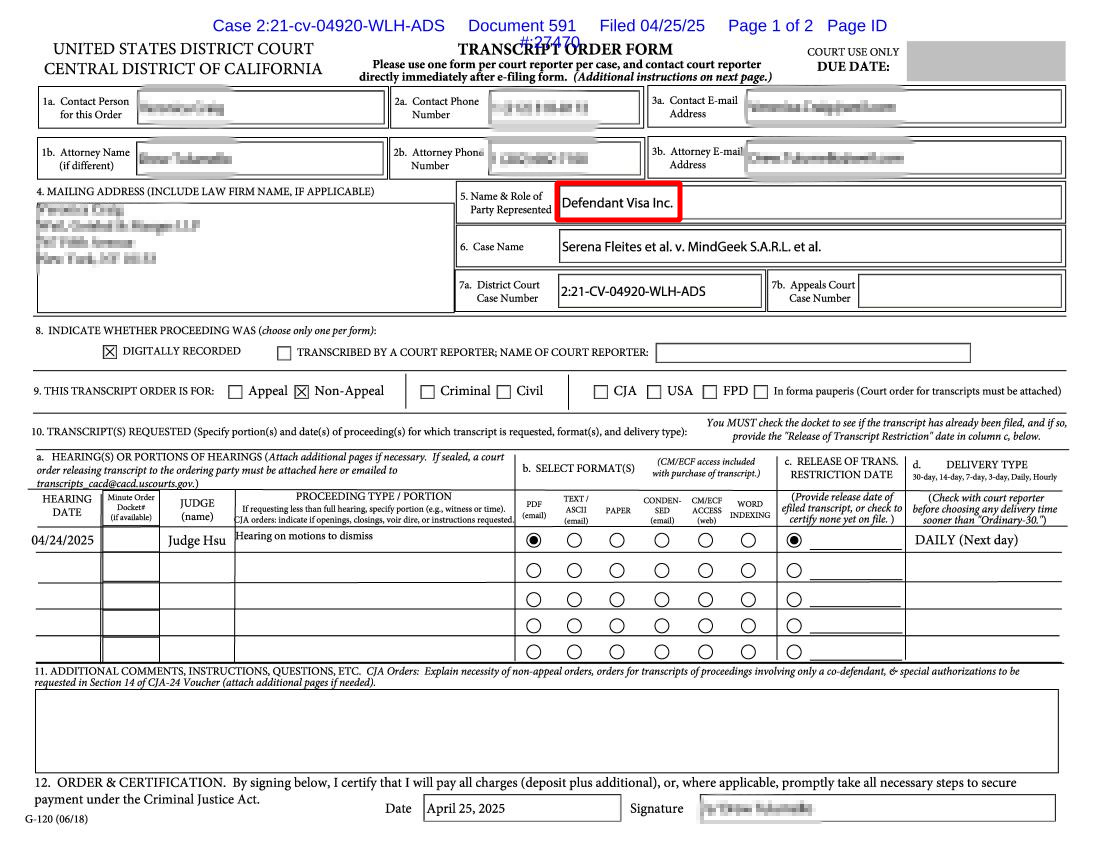Click Hearing on motions to dismiss cell
1100x850 pixels.
(x=375, y=540)
